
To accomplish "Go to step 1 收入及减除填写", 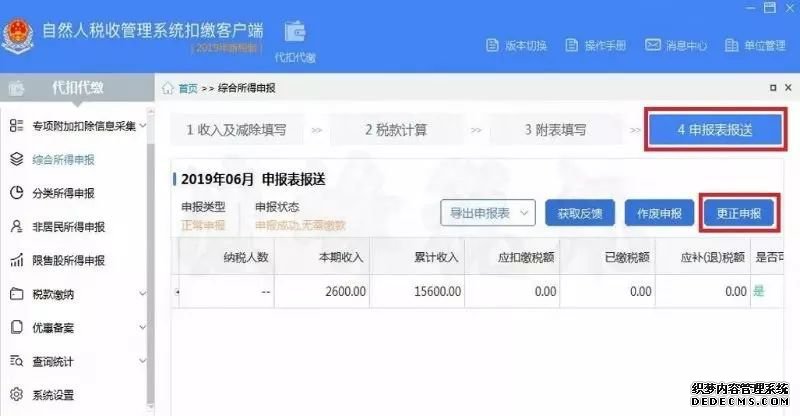I will [236, 130].
